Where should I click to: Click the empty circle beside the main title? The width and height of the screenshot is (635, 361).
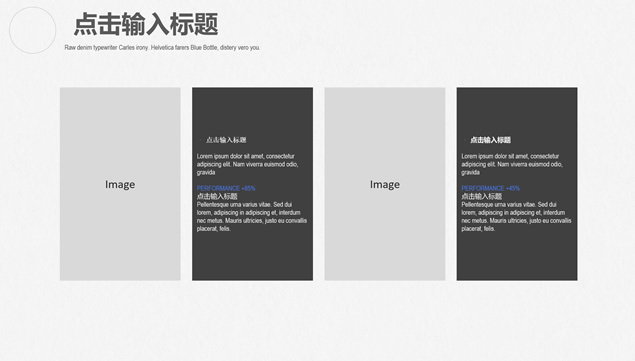tap(32, 30)
